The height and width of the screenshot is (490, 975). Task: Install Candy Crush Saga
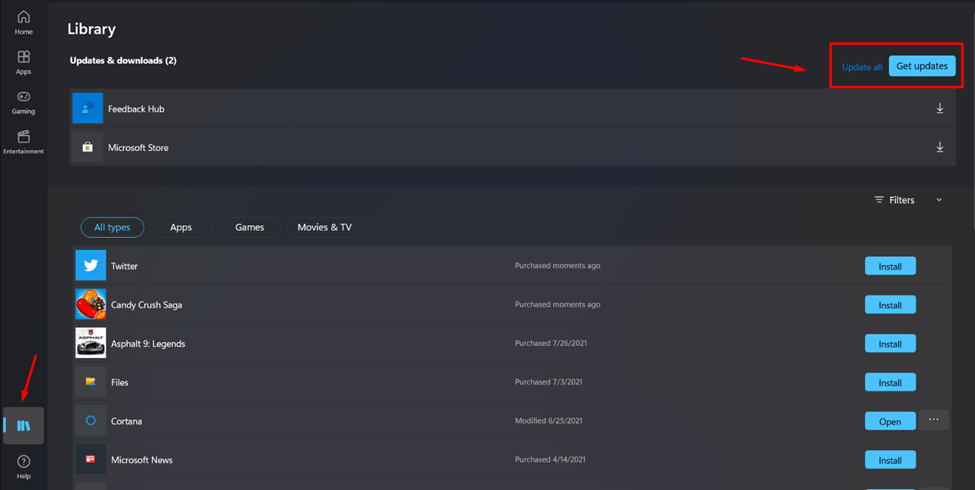pos(890,305)
